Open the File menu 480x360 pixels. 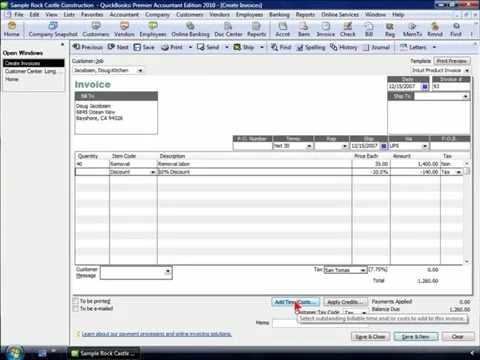click(x=19, y=15)
